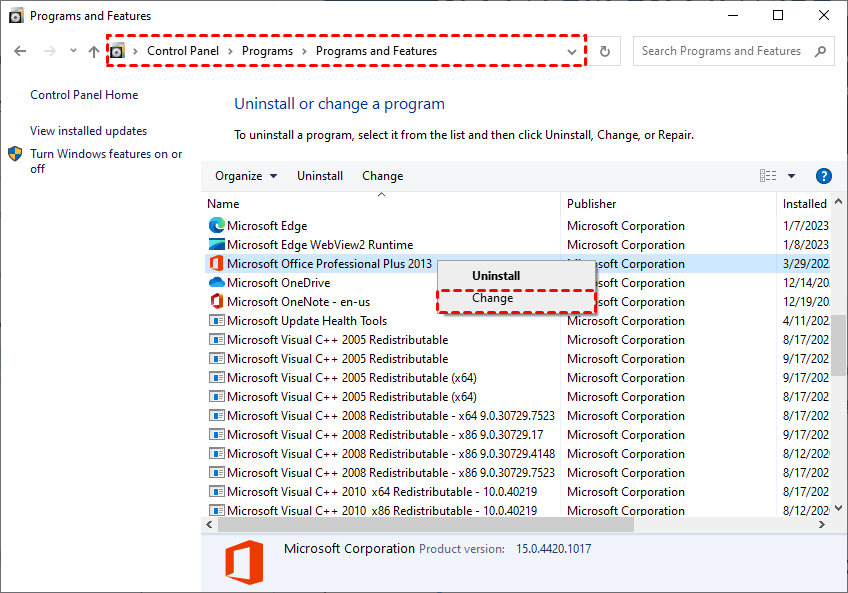The width and height of the screenshot is (848, 593).
Task: Click the Search Programs and Features field
Action: (721, 51)
